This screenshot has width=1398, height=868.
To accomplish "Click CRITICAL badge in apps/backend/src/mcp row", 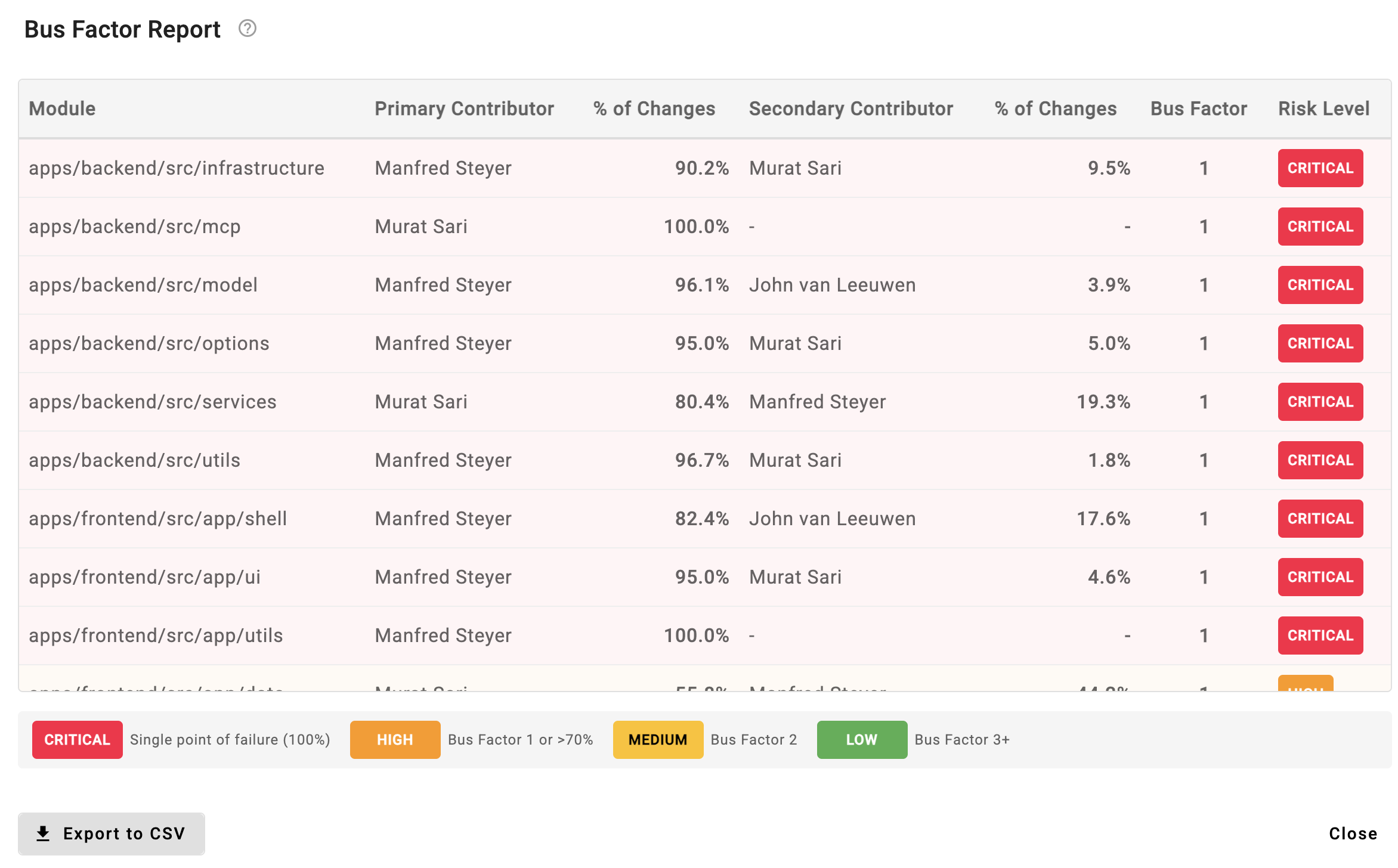I will (1320, 227).
